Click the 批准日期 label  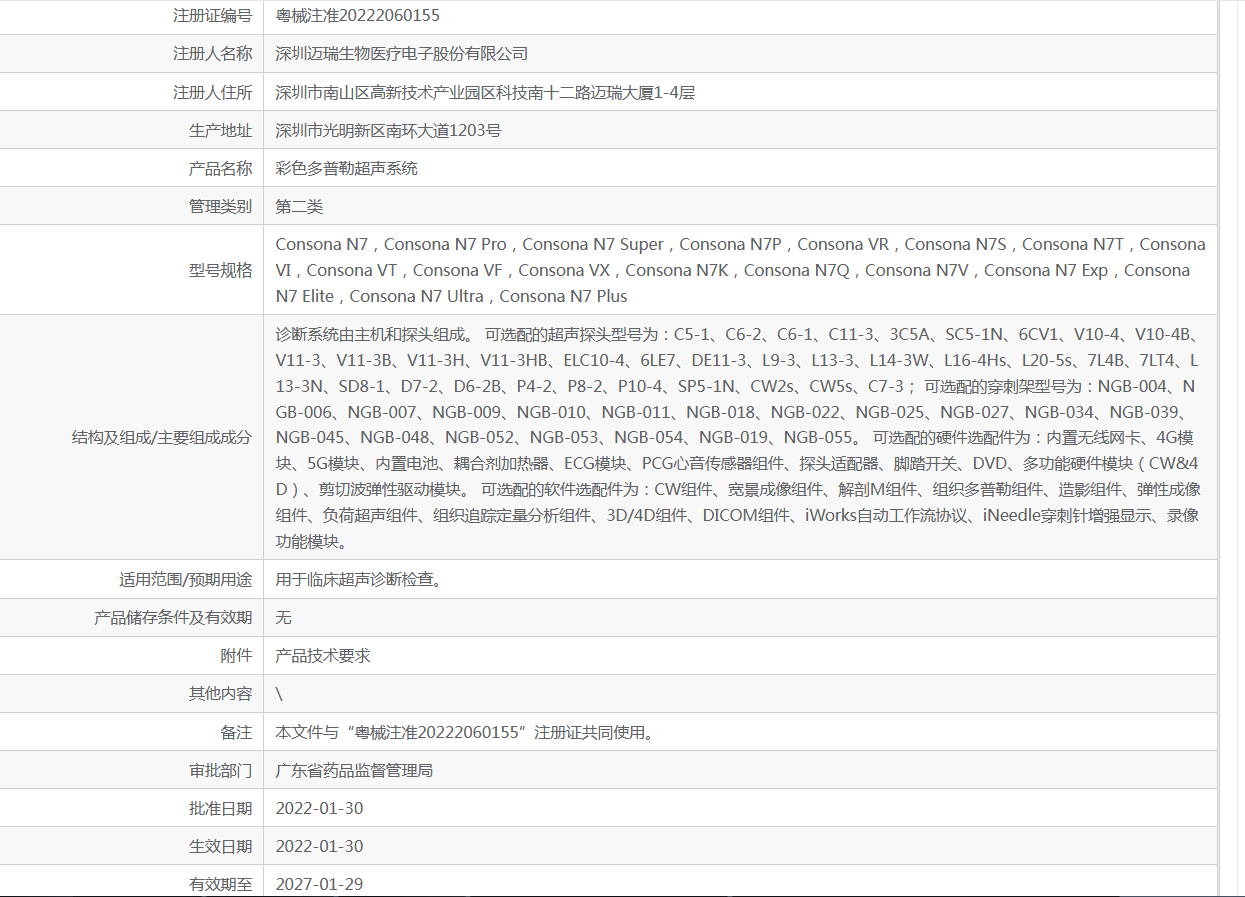pyautogui.click(x=220, y=808)
